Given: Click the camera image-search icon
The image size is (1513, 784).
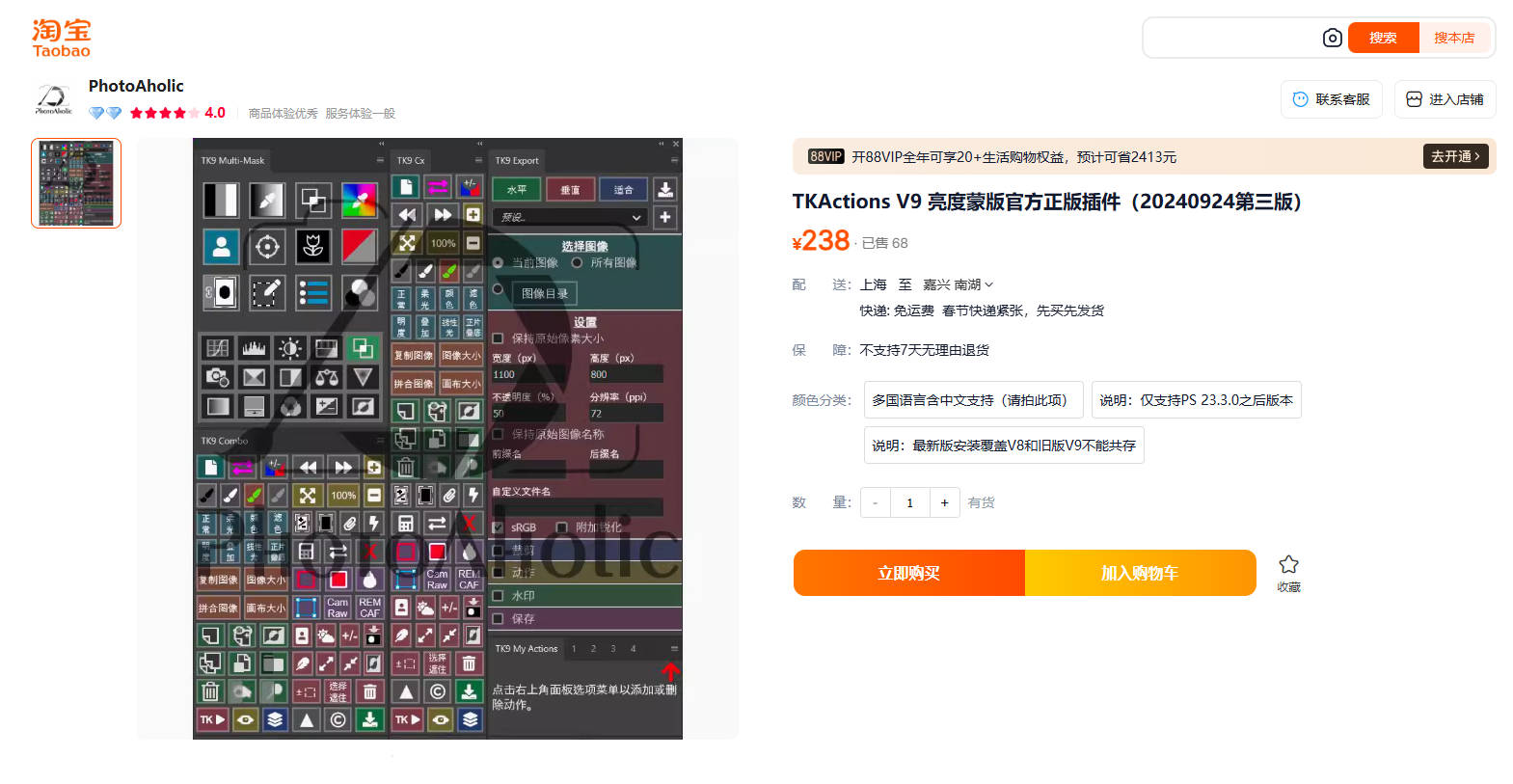Looking at the screenshot, I should pos(1332,39).
